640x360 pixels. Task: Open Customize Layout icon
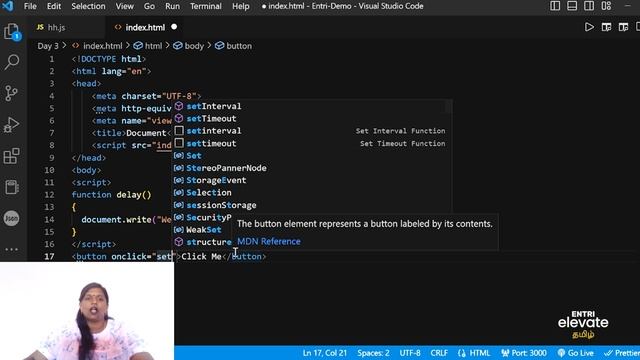pos(606,6)
